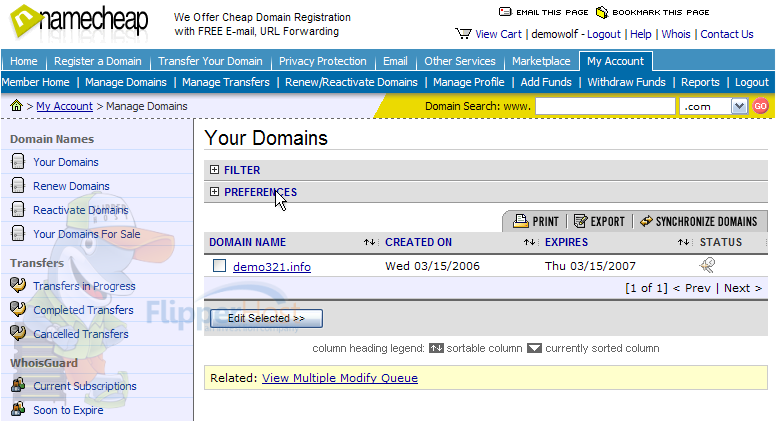Image resolution: width=776 pixels, height=422 pixels.
Task: Expand the FILTER section
Action: 214,170
